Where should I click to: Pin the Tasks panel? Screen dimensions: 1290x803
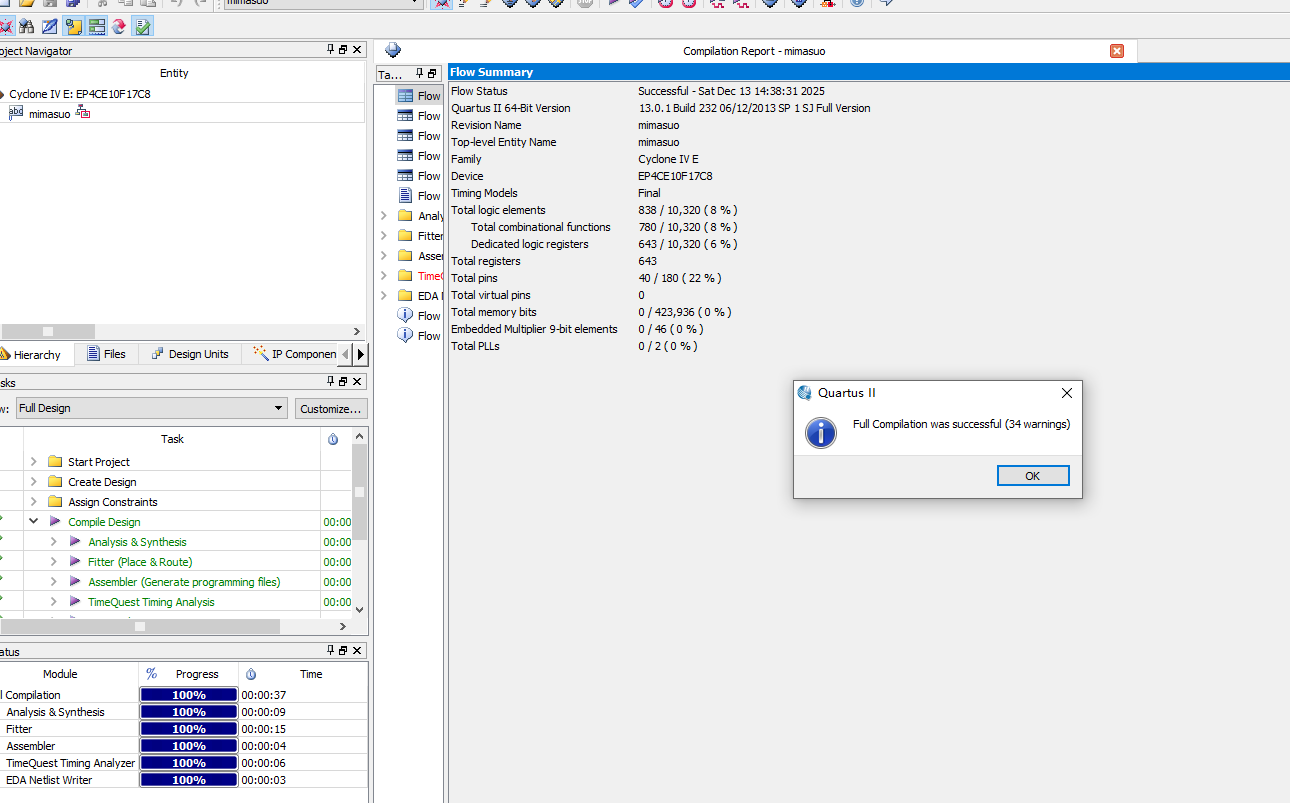coord(331,382)
